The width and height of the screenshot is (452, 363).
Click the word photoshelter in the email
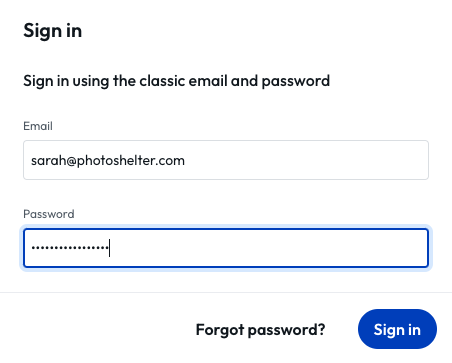(x=117, y=161)
